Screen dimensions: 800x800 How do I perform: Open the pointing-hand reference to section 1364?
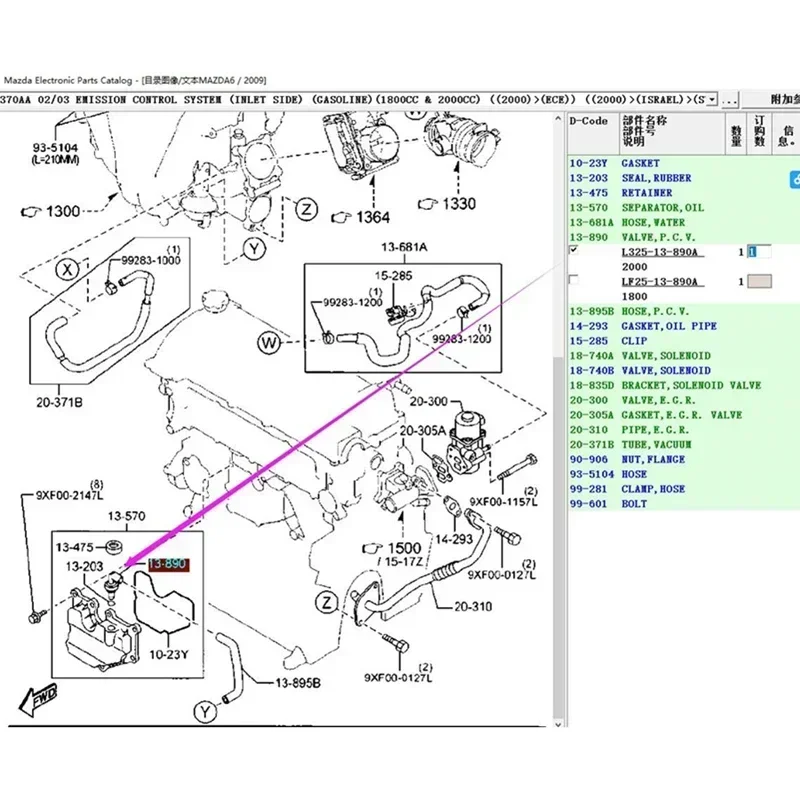(361, 217)
